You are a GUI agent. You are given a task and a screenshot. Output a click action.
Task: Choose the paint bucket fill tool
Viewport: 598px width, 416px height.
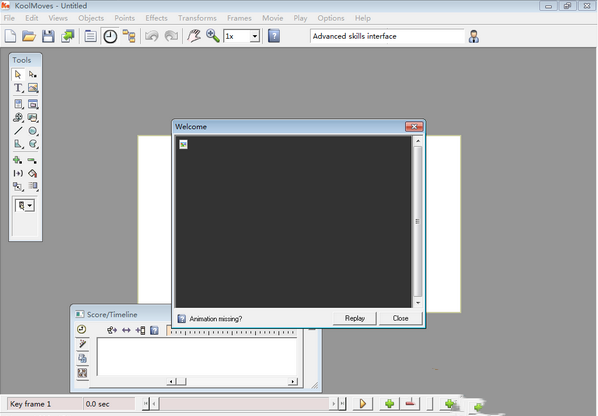[33, 173]
